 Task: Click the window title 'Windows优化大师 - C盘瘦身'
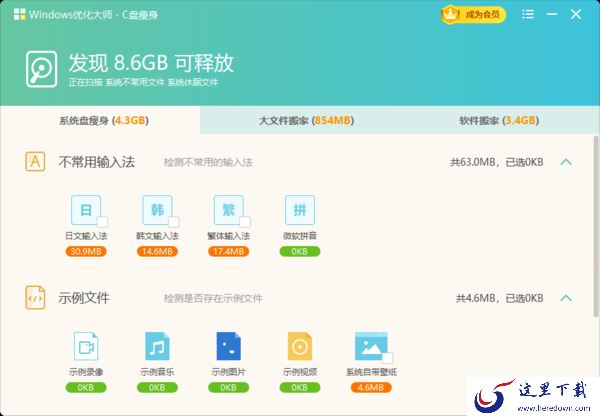[93, 15]
